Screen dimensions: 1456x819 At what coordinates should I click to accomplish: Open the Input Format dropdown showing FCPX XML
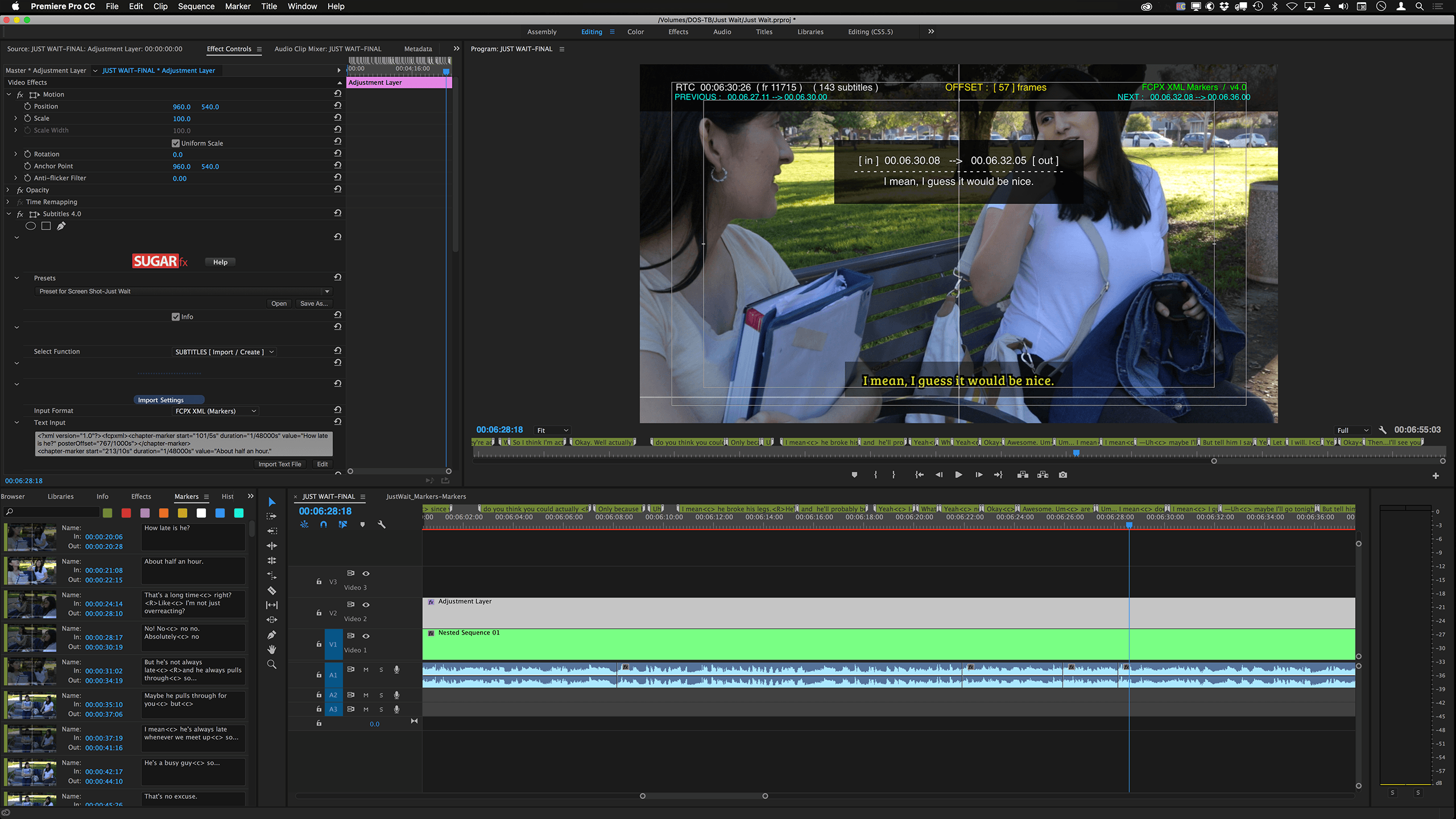point(215,411)
